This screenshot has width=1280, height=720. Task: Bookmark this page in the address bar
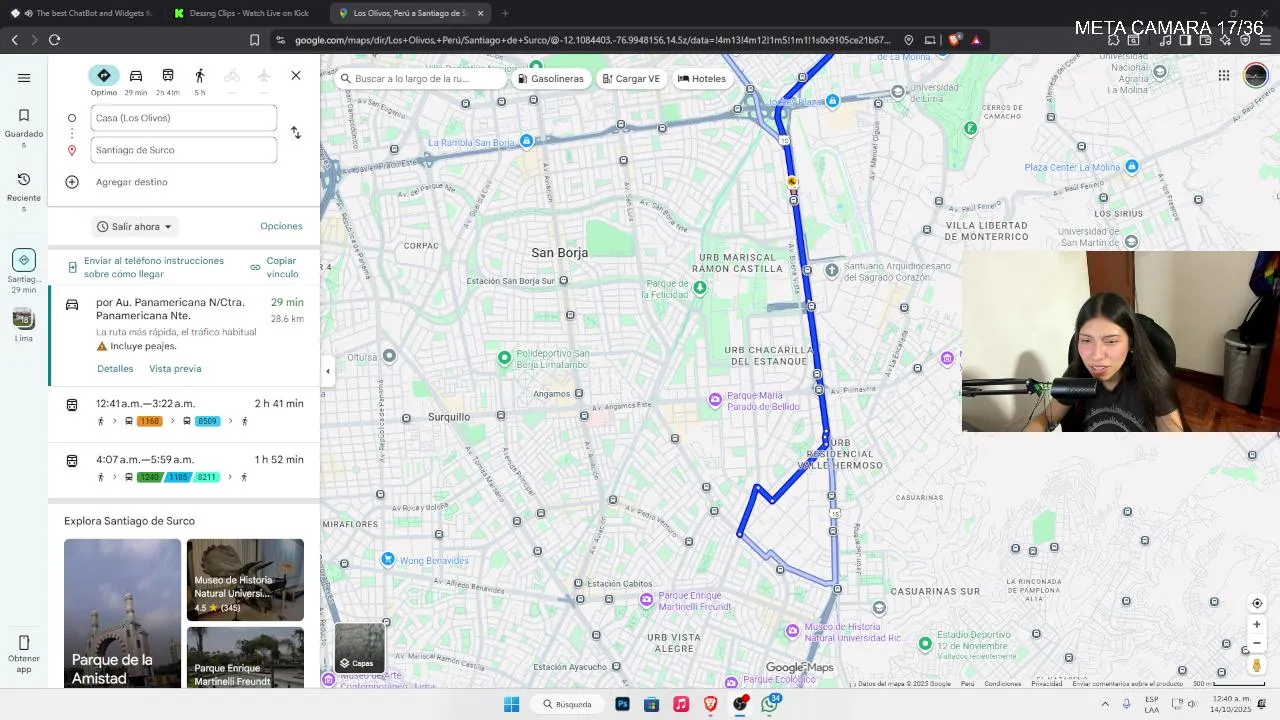[x=254, y=40]
